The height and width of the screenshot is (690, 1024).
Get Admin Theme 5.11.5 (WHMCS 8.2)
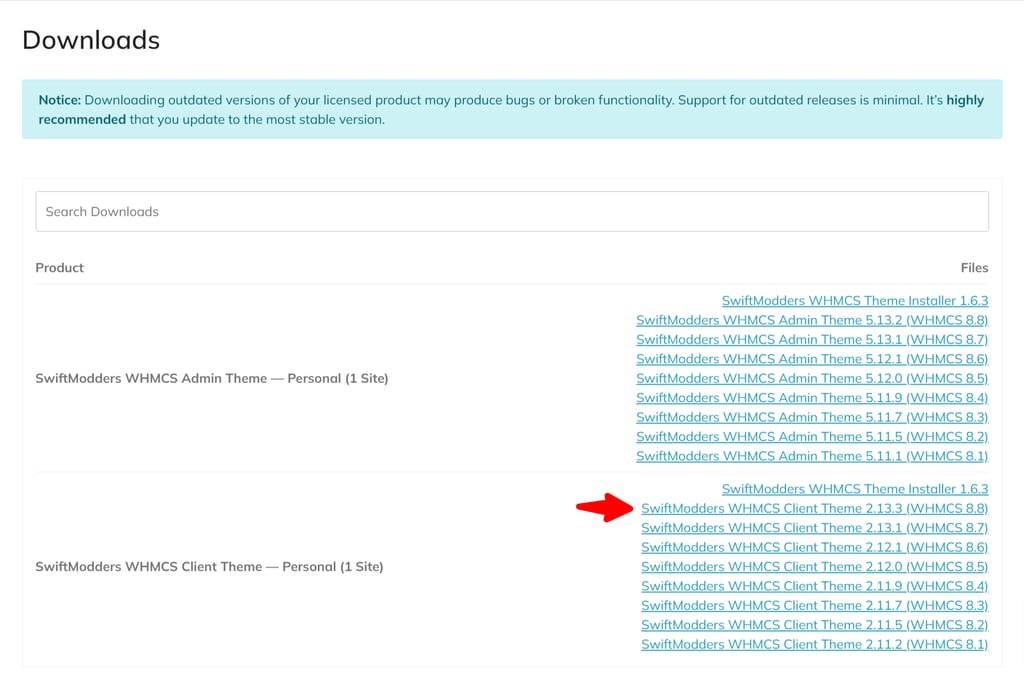pyautogui.click(x=811, y=437)
